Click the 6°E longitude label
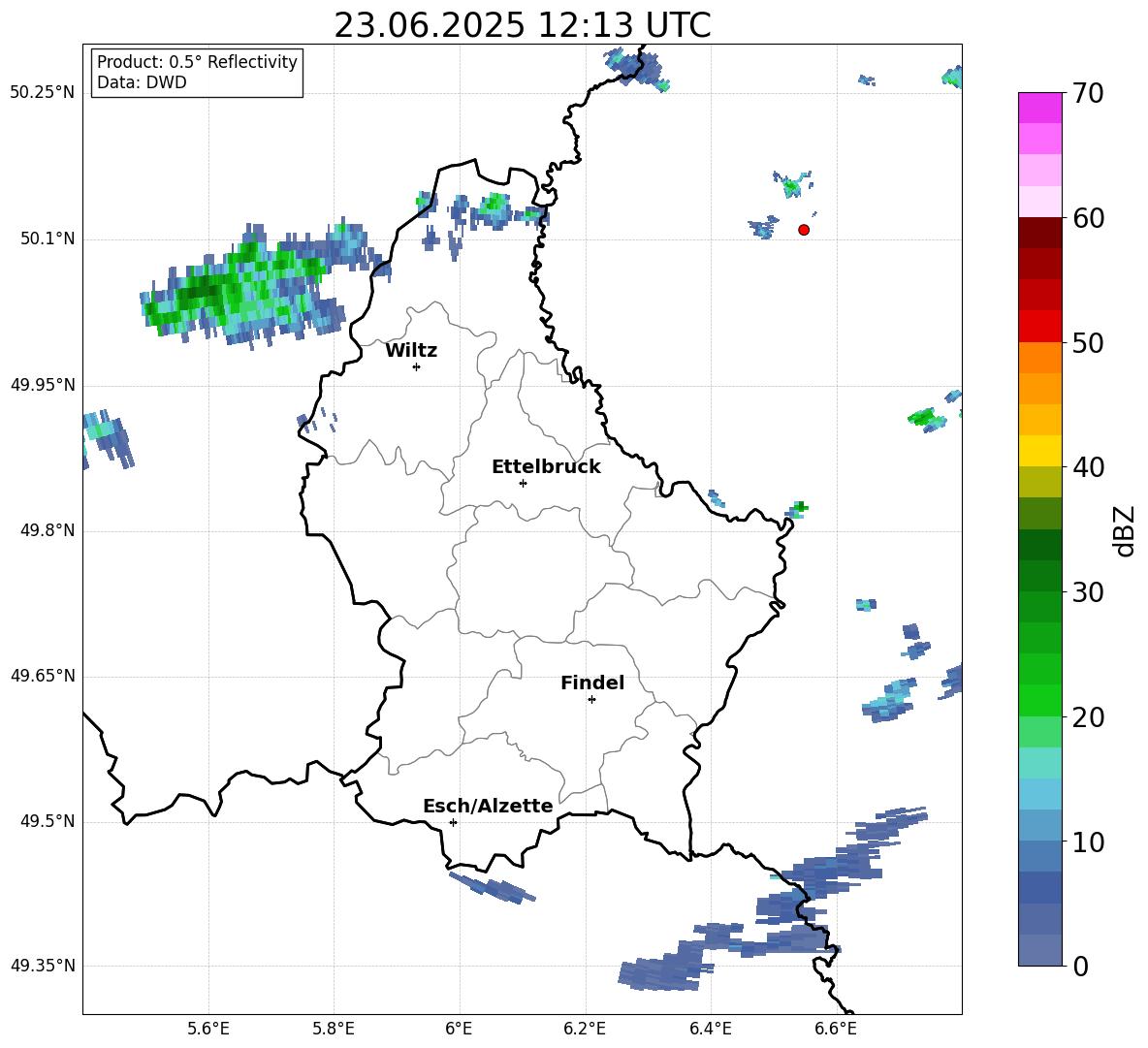Screen dimensions: 1148x1048 click(459, 1029)
